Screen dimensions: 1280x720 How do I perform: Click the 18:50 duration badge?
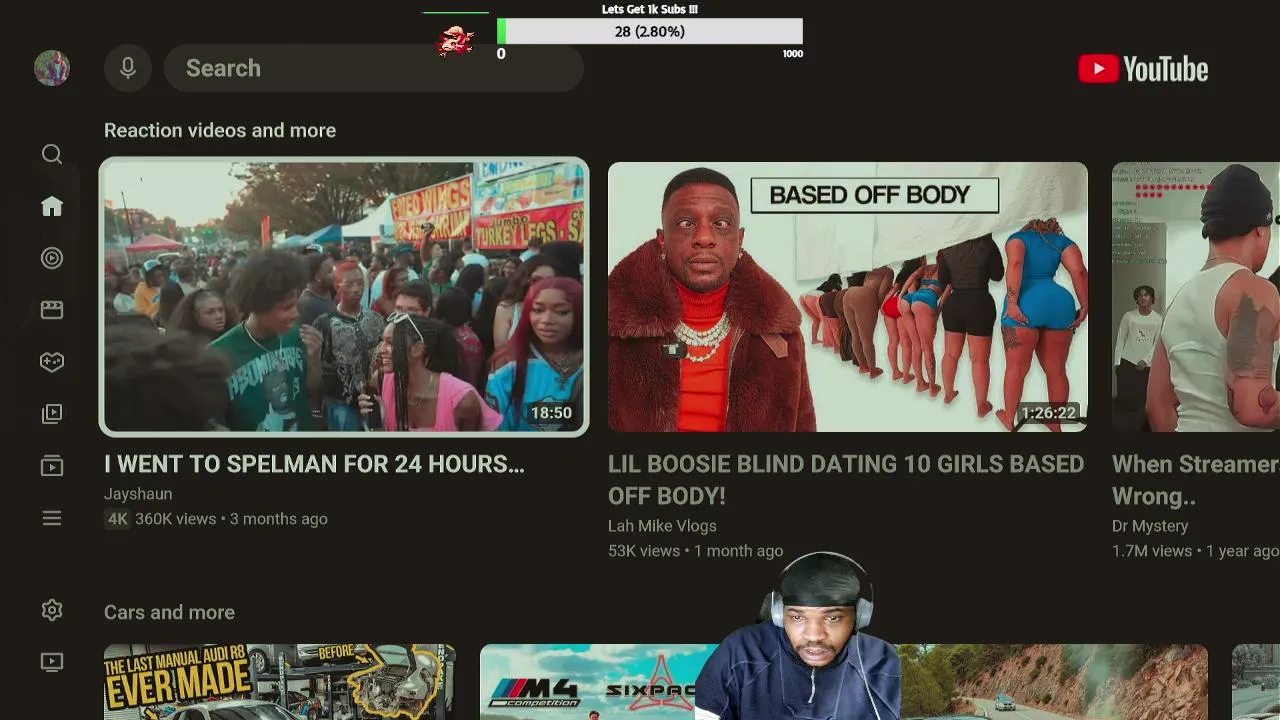(551, 413)
